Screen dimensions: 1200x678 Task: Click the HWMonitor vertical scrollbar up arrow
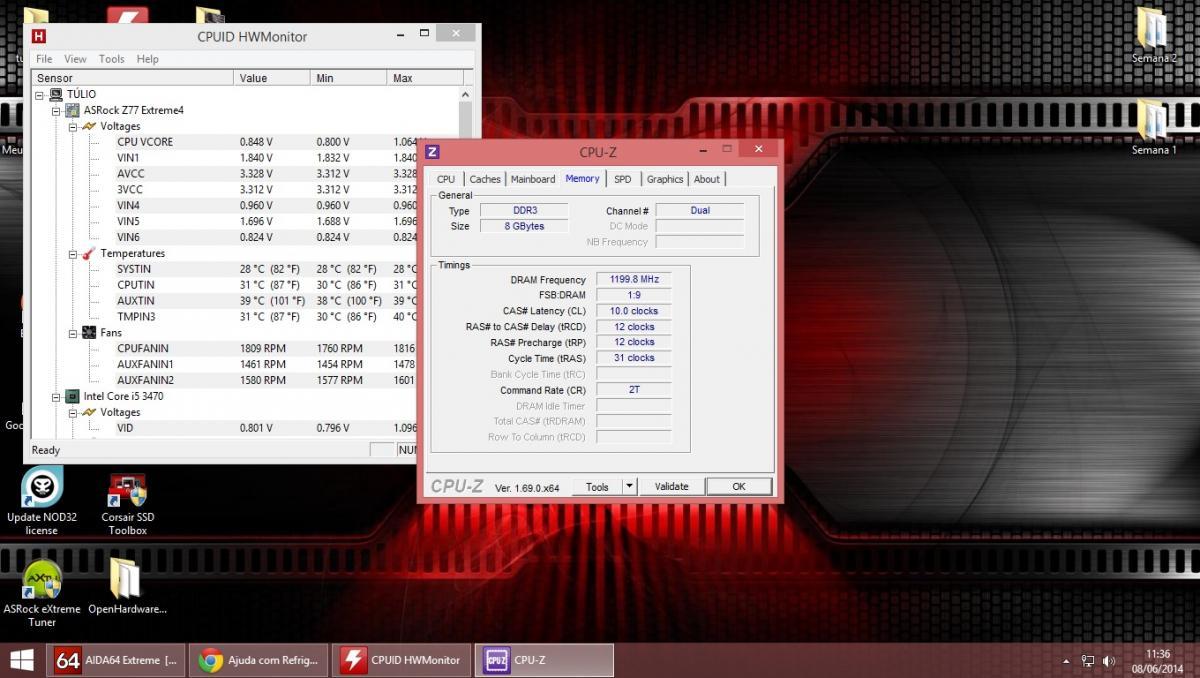pyautogui.click(x=466, y=94)
